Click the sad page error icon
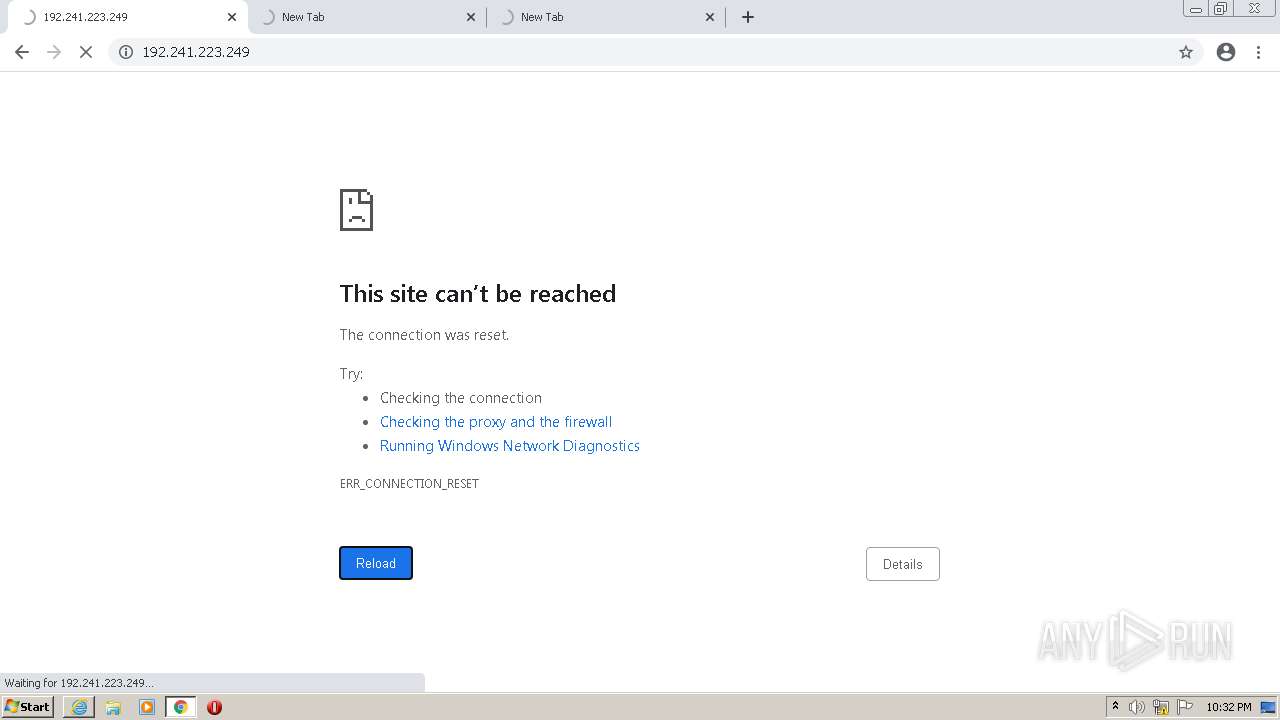This screenshot has height=720, width=1280. (x=356, y=210)
